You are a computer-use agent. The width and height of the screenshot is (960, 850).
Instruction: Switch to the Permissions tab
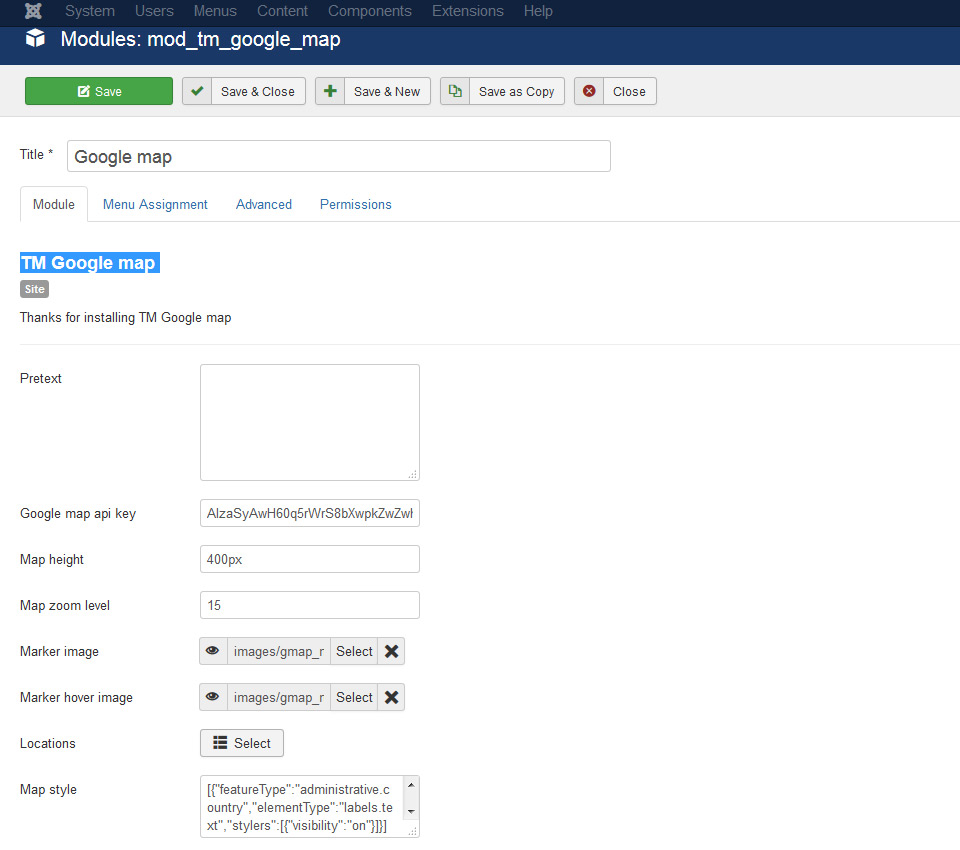356,205
